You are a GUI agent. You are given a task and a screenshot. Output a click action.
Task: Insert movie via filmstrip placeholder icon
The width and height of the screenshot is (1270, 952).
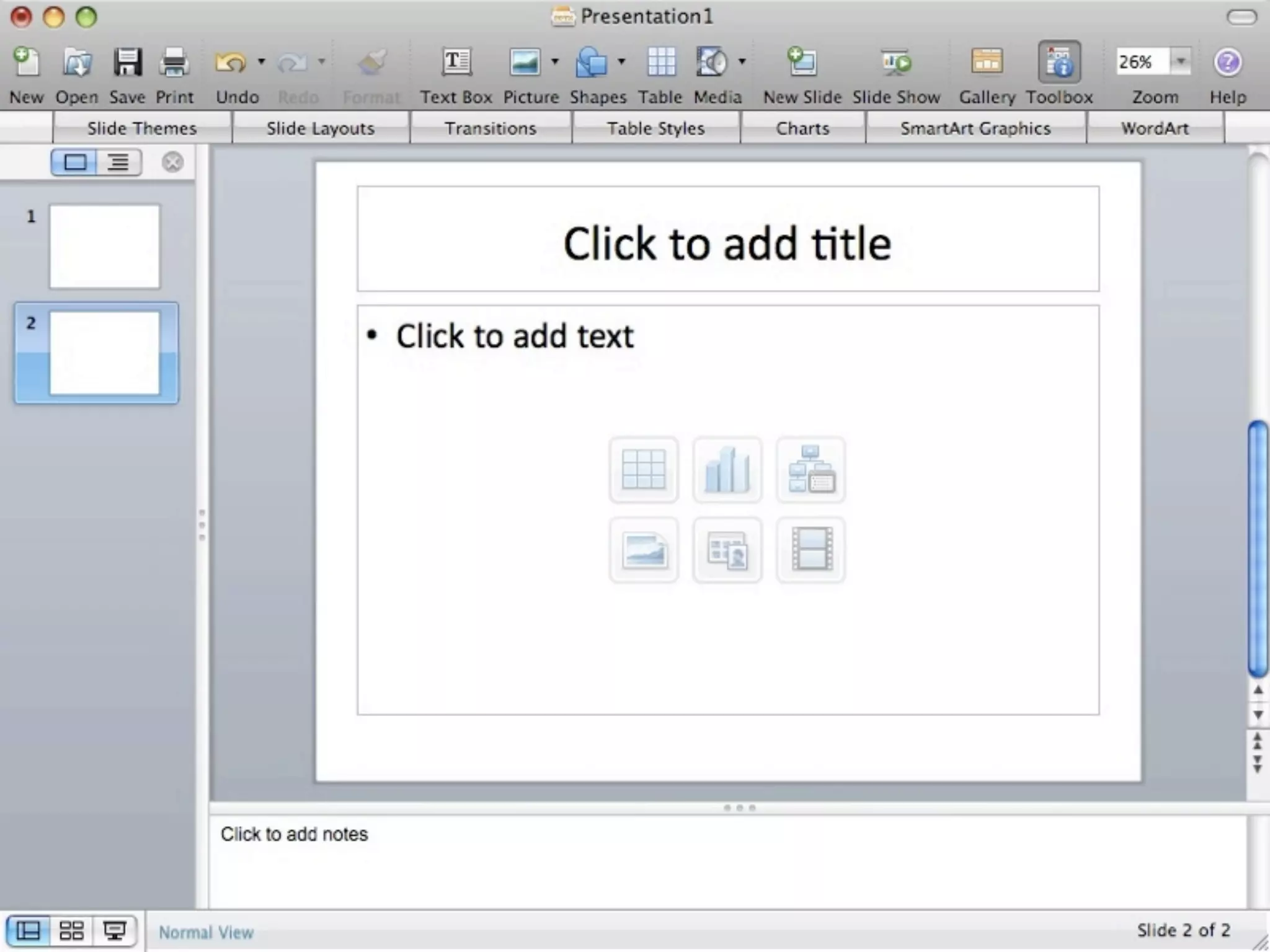[811, 550]
